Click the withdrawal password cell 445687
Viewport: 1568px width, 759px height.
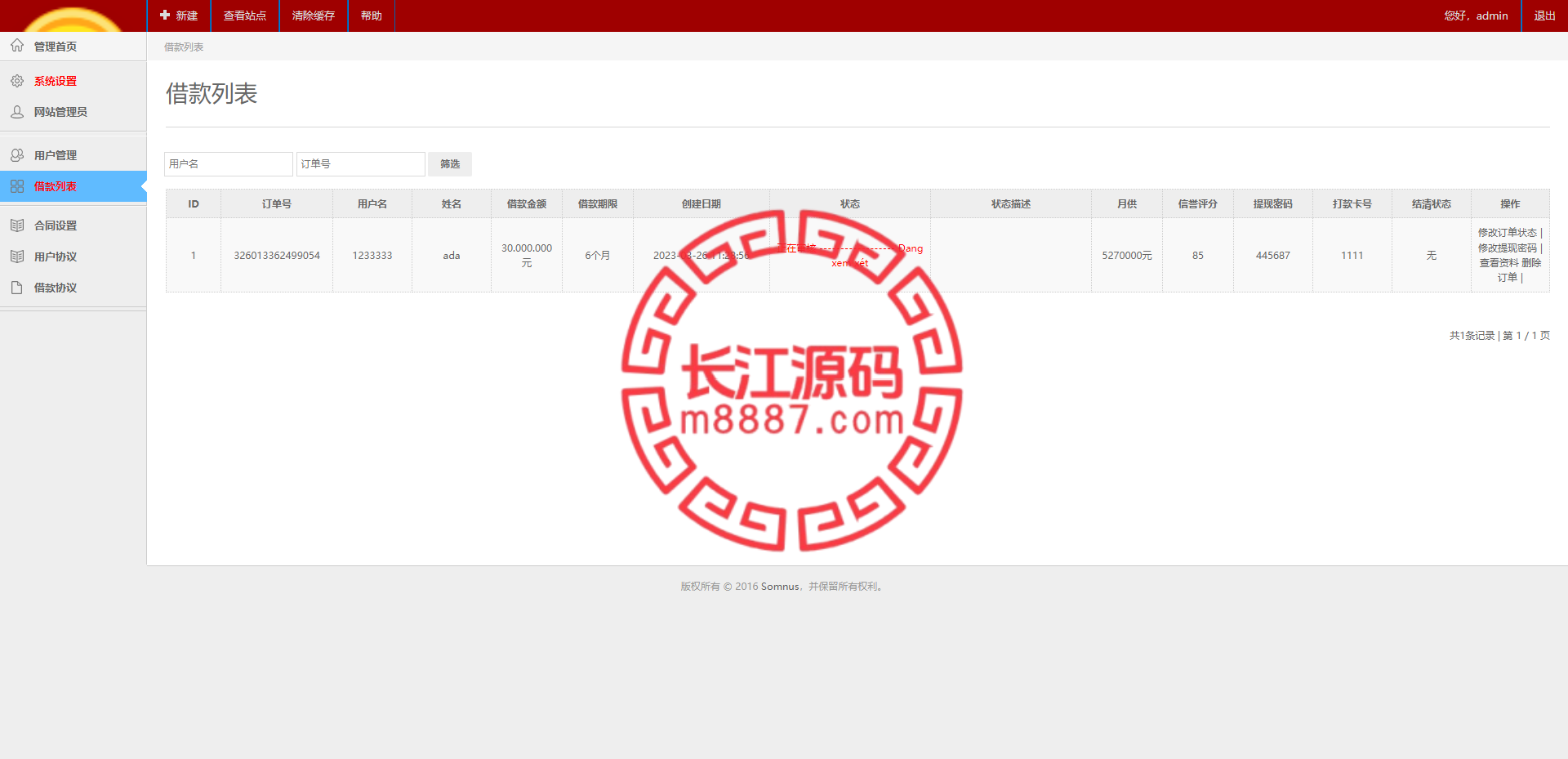[x=1273, y=255]
